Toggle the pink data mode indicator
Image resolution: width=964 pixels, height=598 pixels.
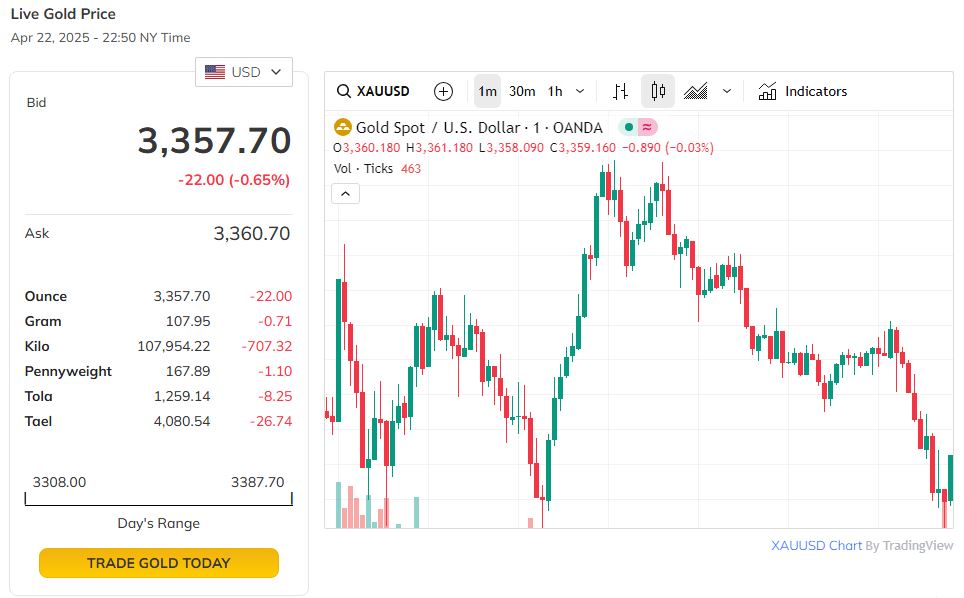pos(647,127)
